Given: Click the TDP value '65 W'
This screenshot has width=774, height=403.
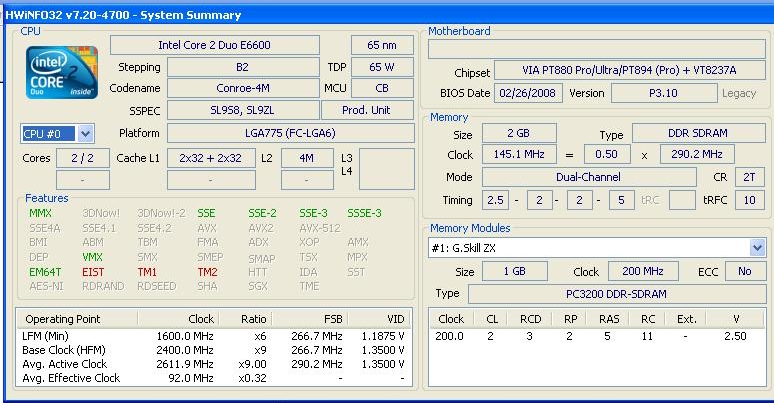Looking at the screenshot, I should click(x=382, y=67).
